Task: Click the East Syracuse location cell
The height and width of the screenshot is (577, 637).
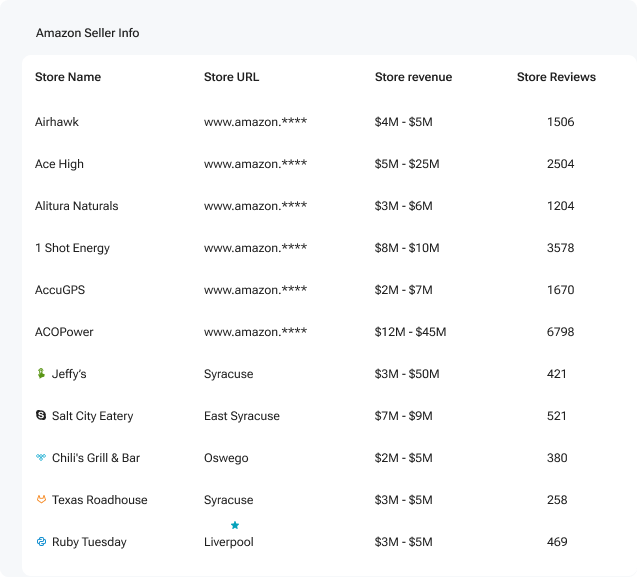Action: [242, 416]
